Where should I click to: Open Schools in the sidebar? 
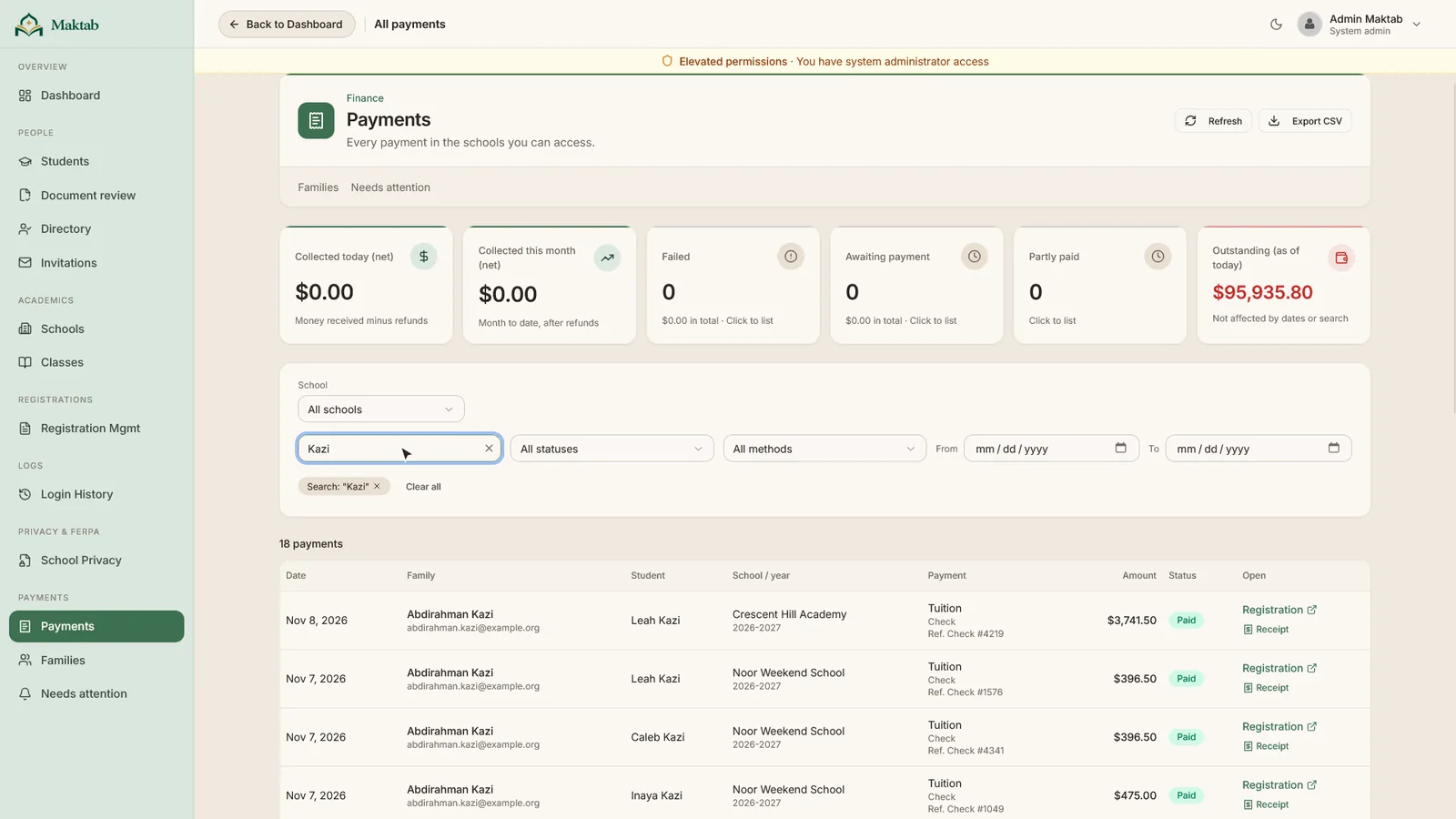click(x=96, y=329)
